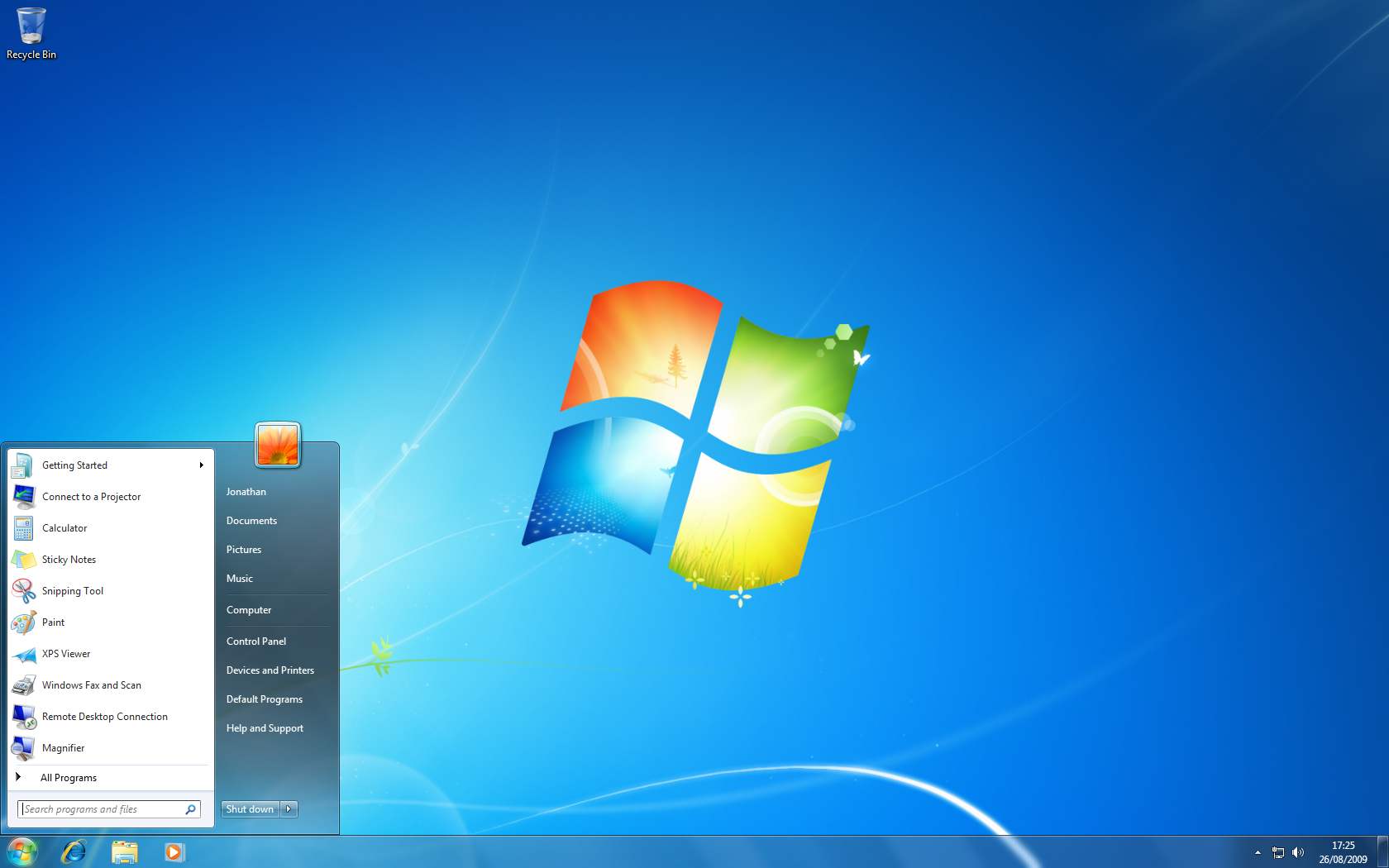Launch Internet Explorer from the taskbar
The width and height of the screenshot is (1389, 868).
(74, 851)
